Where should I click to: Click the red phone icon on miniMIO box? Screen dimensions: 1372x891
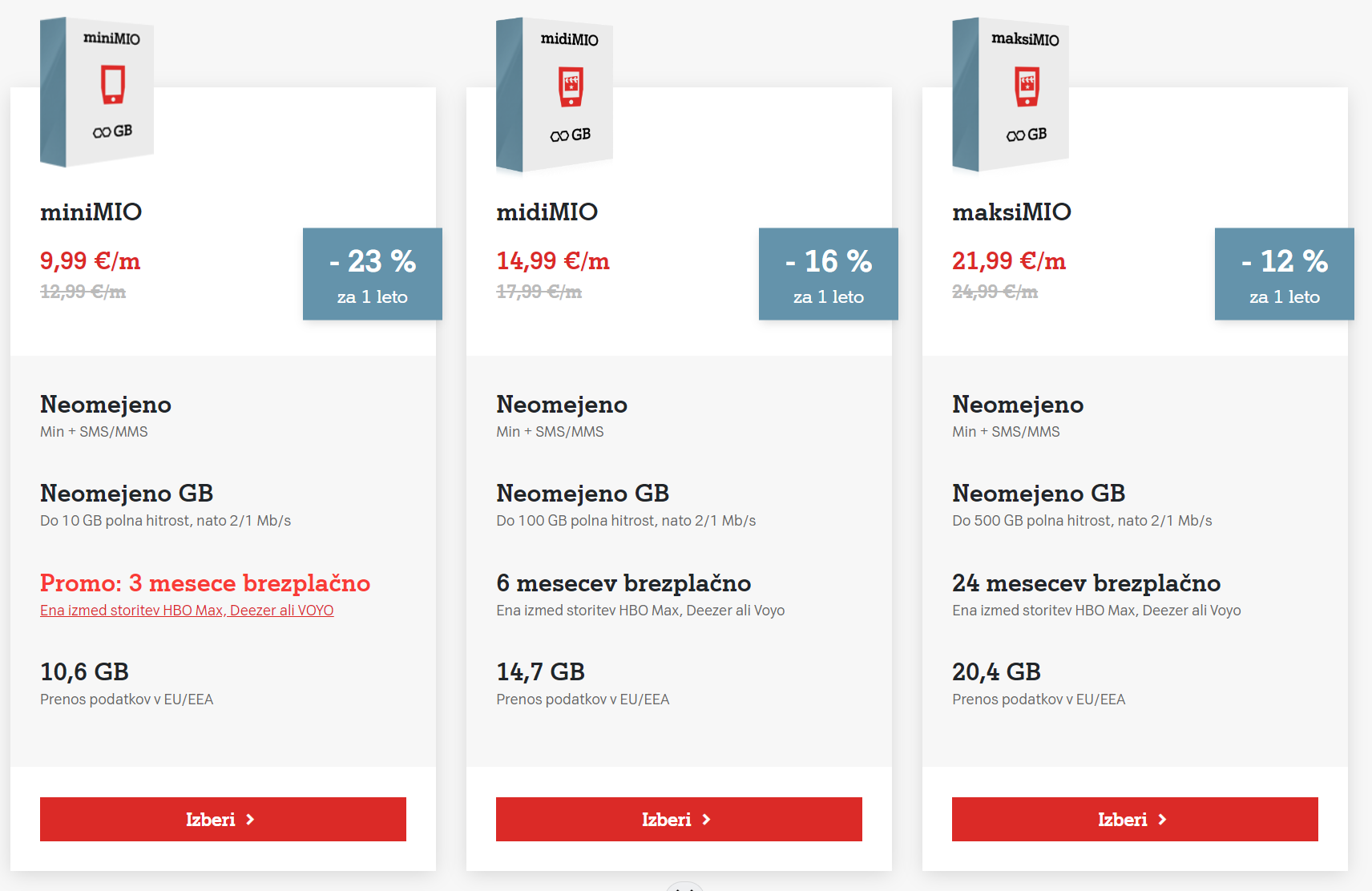[x=113, y=85]
